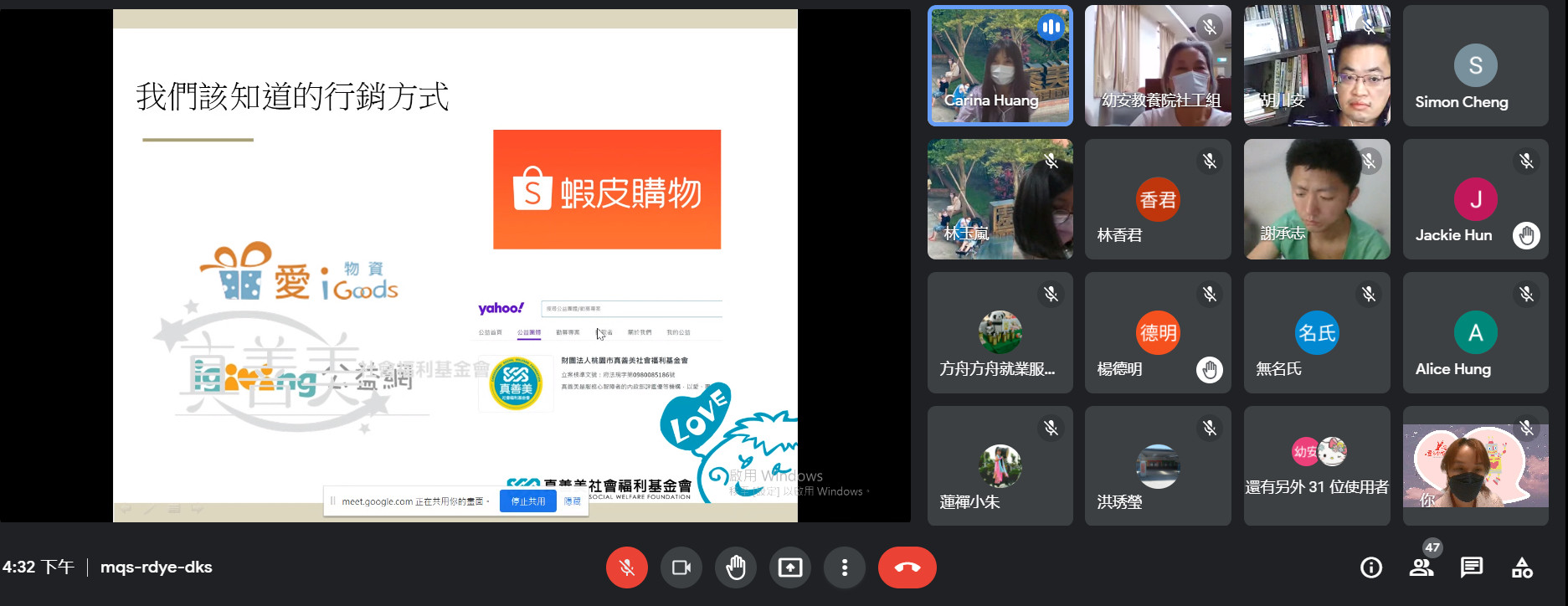1568x606 pixels.
Task: Click the muted mic icon on 洪琇瑩 tile
Action: (1210, 428)
